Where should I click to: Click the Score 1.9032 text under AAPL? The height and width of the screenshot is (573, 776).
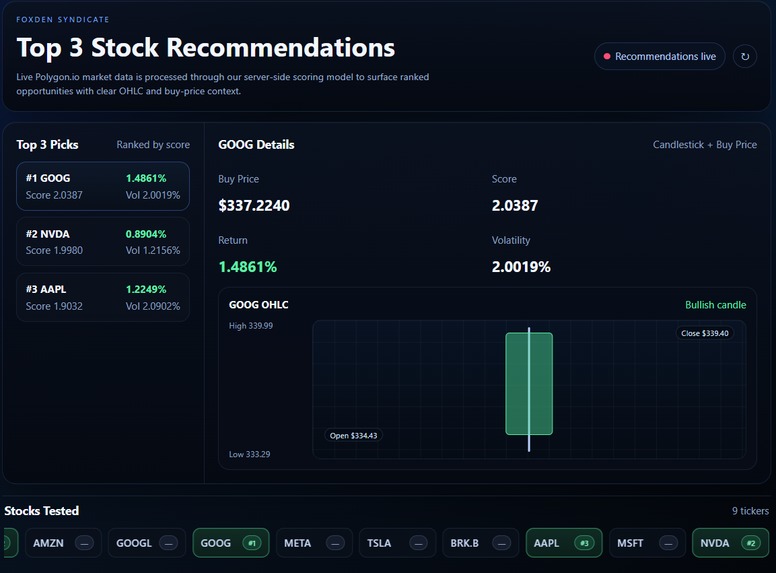pyautogui.click(x=54, y=306)
